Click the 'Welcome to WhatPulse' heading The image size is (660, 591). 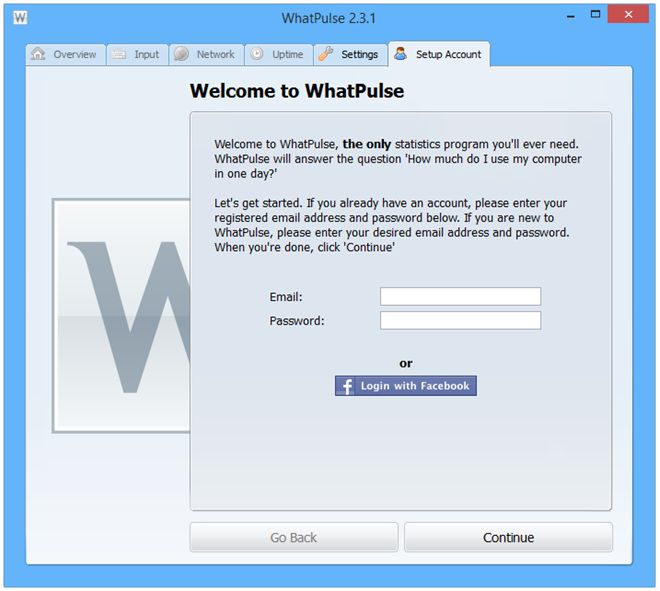(297, 91)
